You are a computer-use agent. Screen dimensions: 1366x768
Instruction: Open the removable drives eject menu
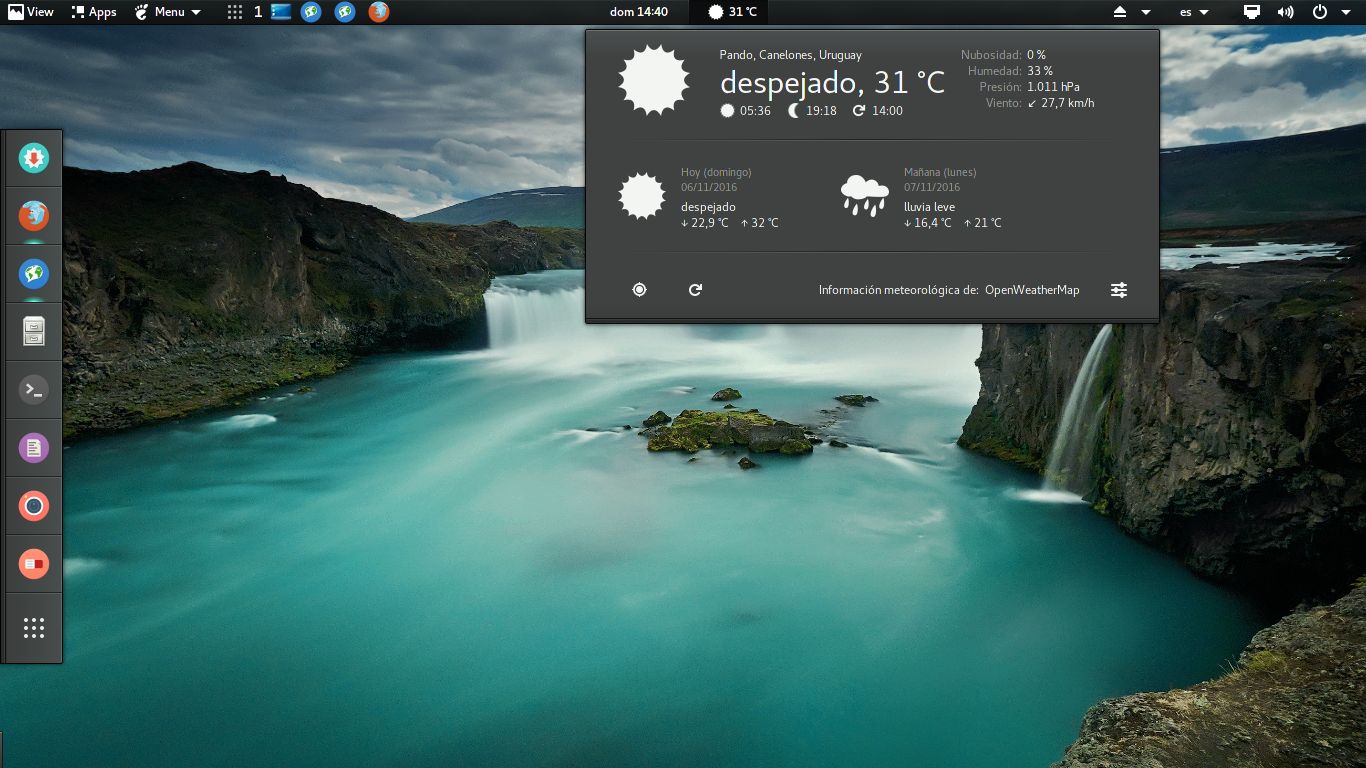1132,12
